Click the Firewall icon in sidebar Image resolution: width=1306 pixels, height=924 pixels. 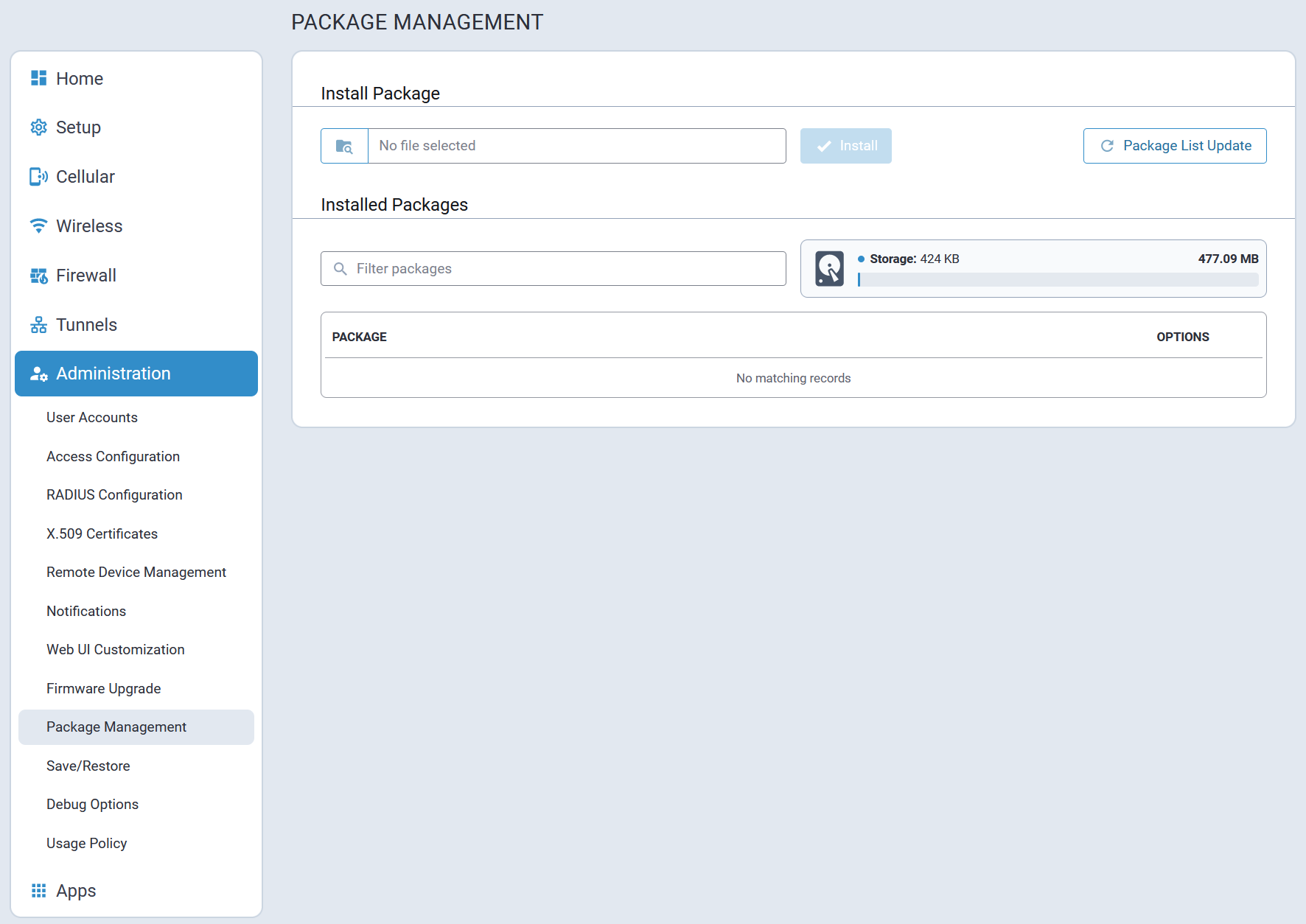coord(38,276)
